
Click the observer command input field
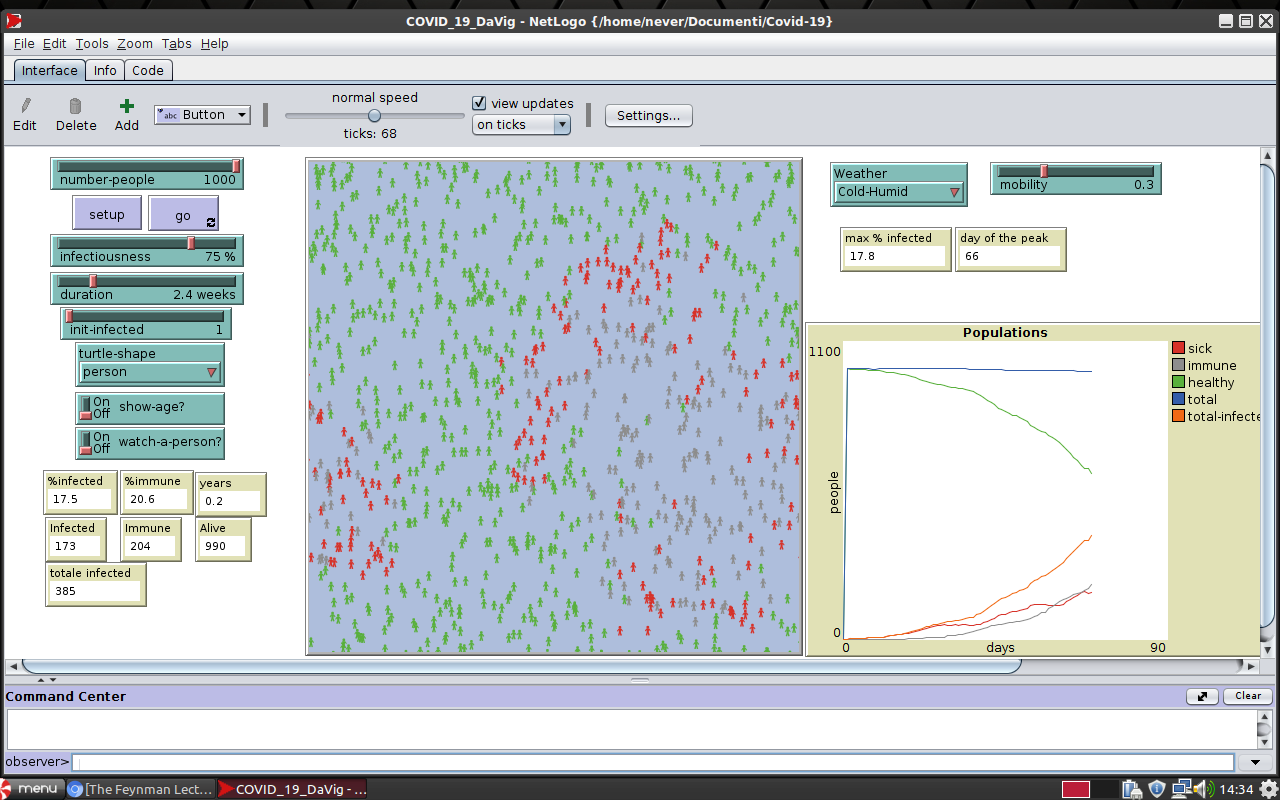click(x=650, y=762)
